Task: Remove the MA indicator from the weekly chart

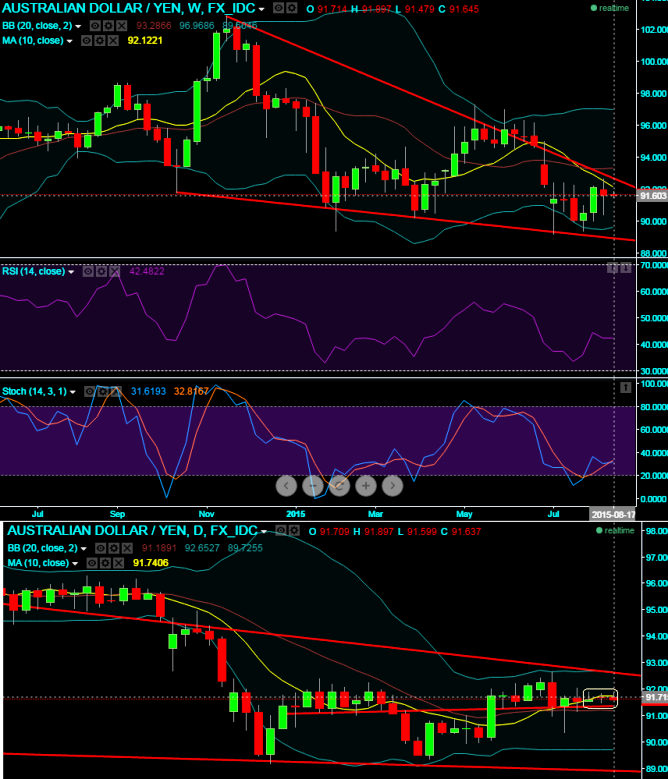Action: pos(113,41)
